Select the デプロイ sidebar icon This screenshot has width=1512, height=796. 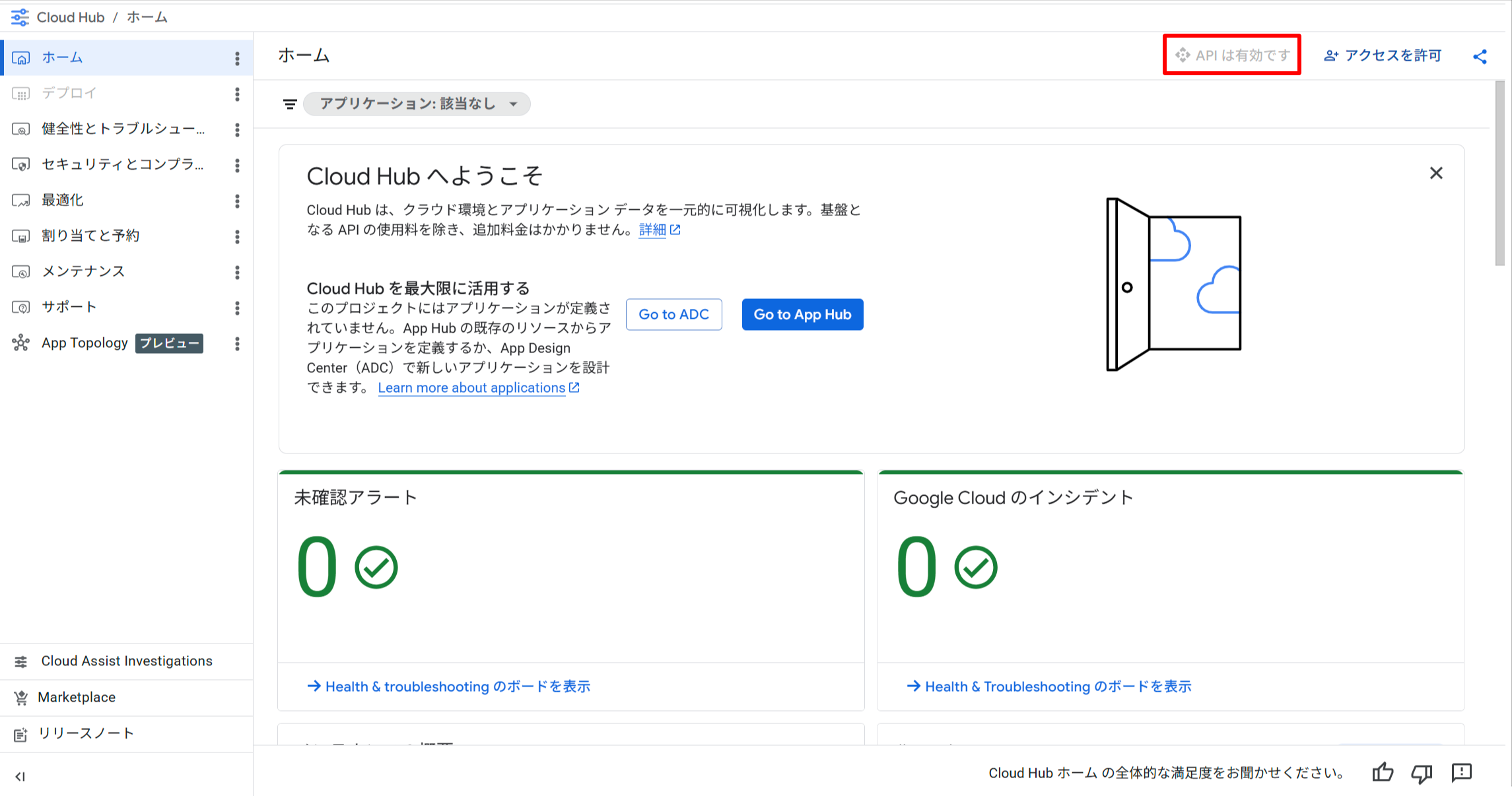coord(21,93)
